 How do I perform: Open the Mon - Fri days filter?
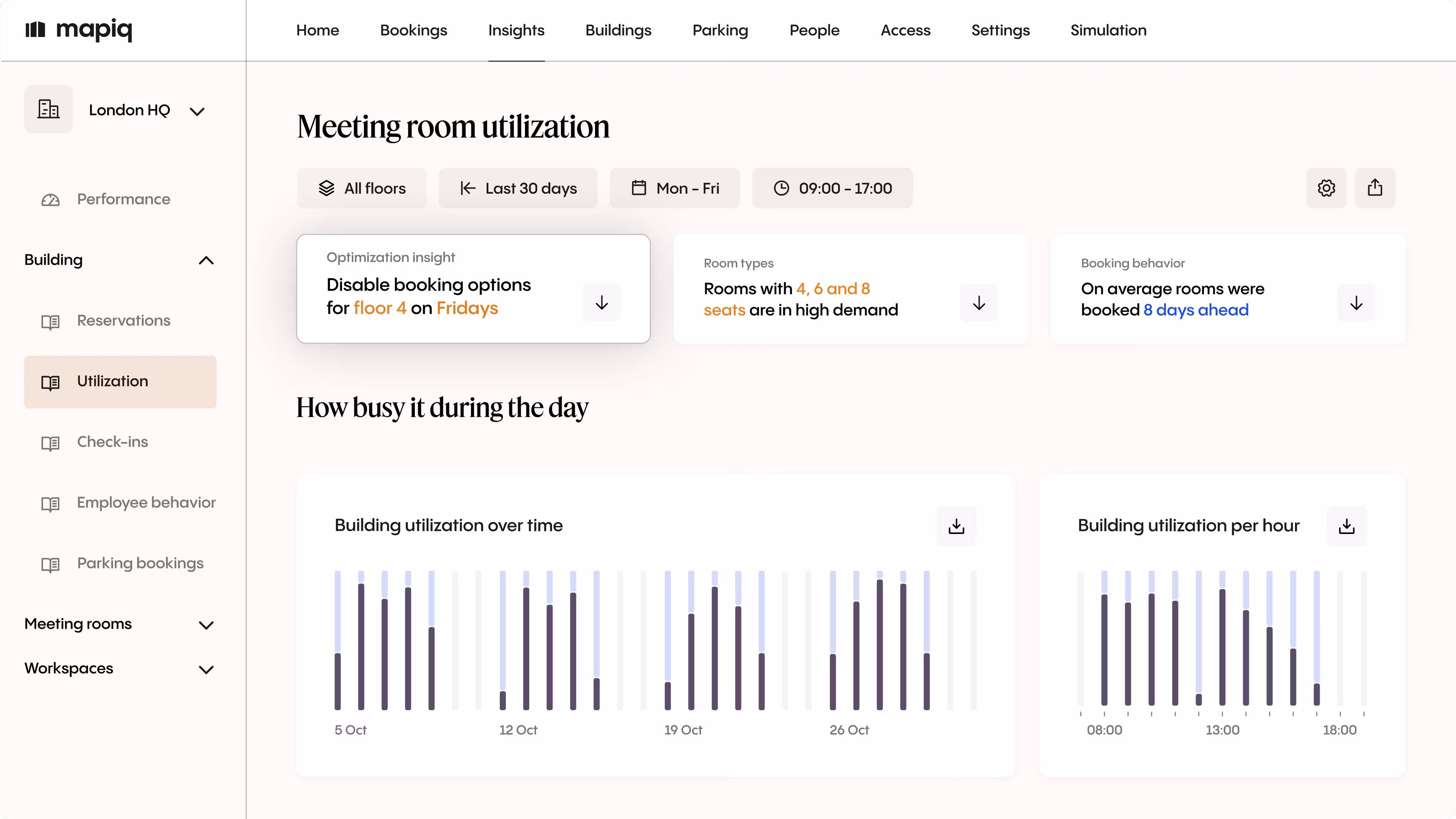pos(674,188)
